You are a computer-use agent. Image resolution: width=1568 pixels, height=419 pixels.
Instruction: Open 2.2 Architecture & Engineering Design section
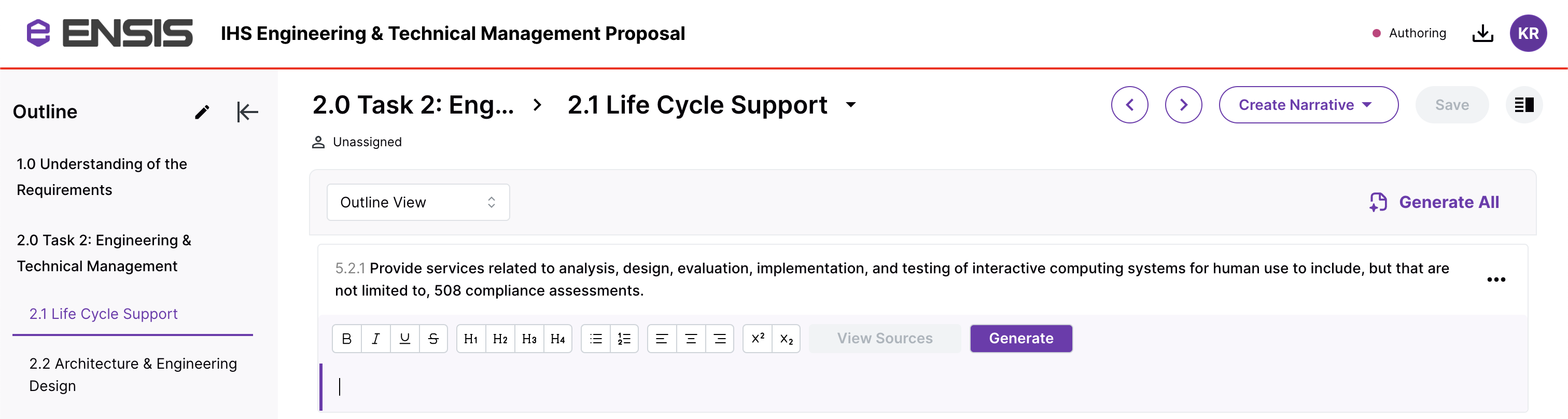point(133,374)
